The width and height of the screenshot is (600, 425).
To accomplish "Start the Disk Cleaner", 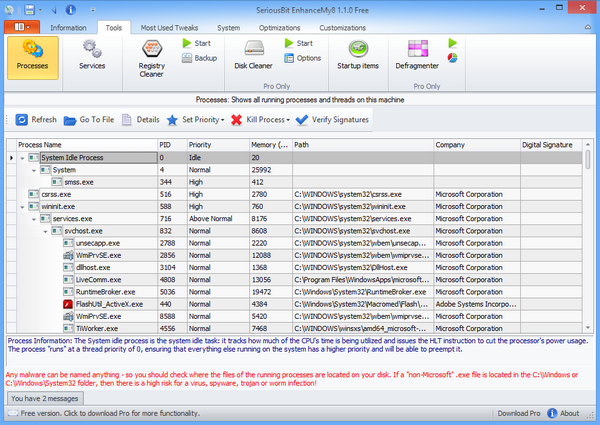I will point(299,43).
